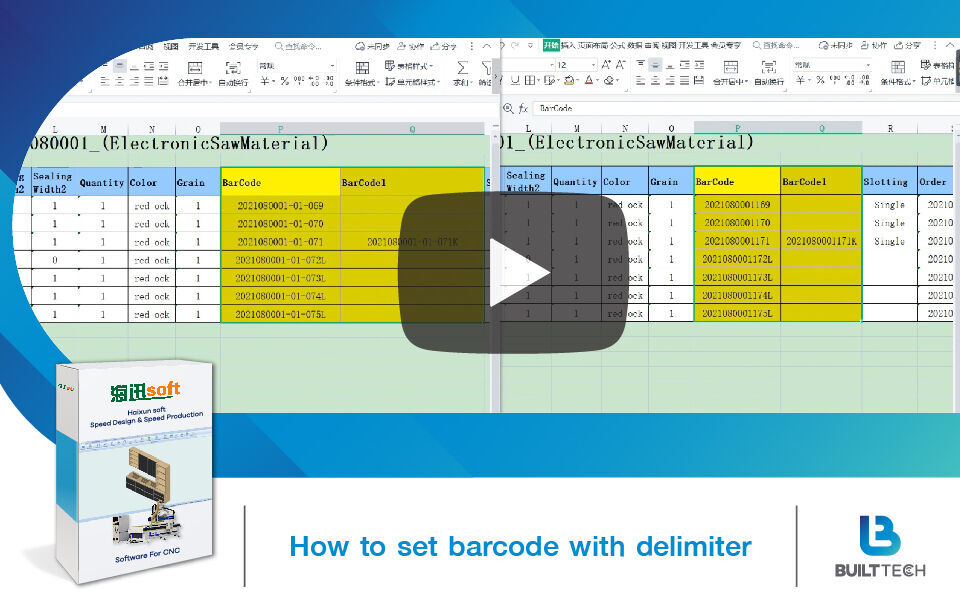Click the share button in right spreadsheet

[x=907, y=45]
